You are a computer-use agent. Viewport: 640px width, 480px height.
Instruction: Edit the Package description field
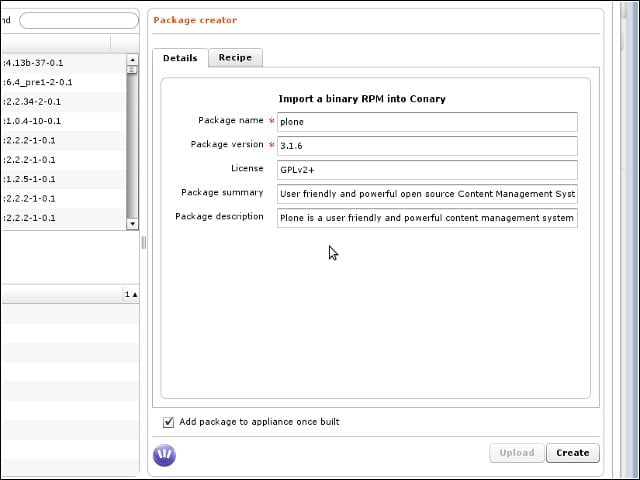click(x=427, y=218)
